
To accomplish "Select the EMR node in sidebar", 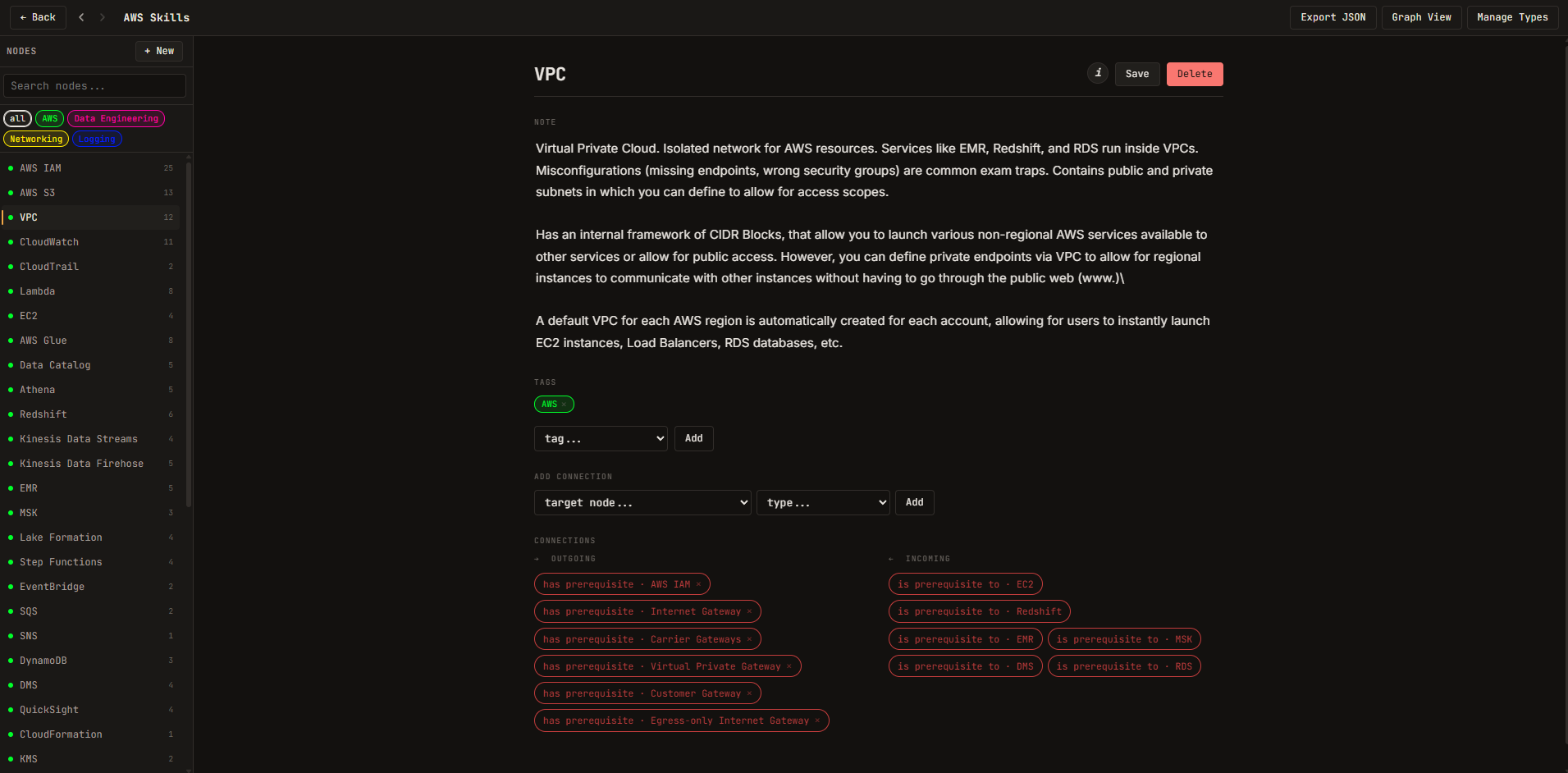I will point(90,488).
